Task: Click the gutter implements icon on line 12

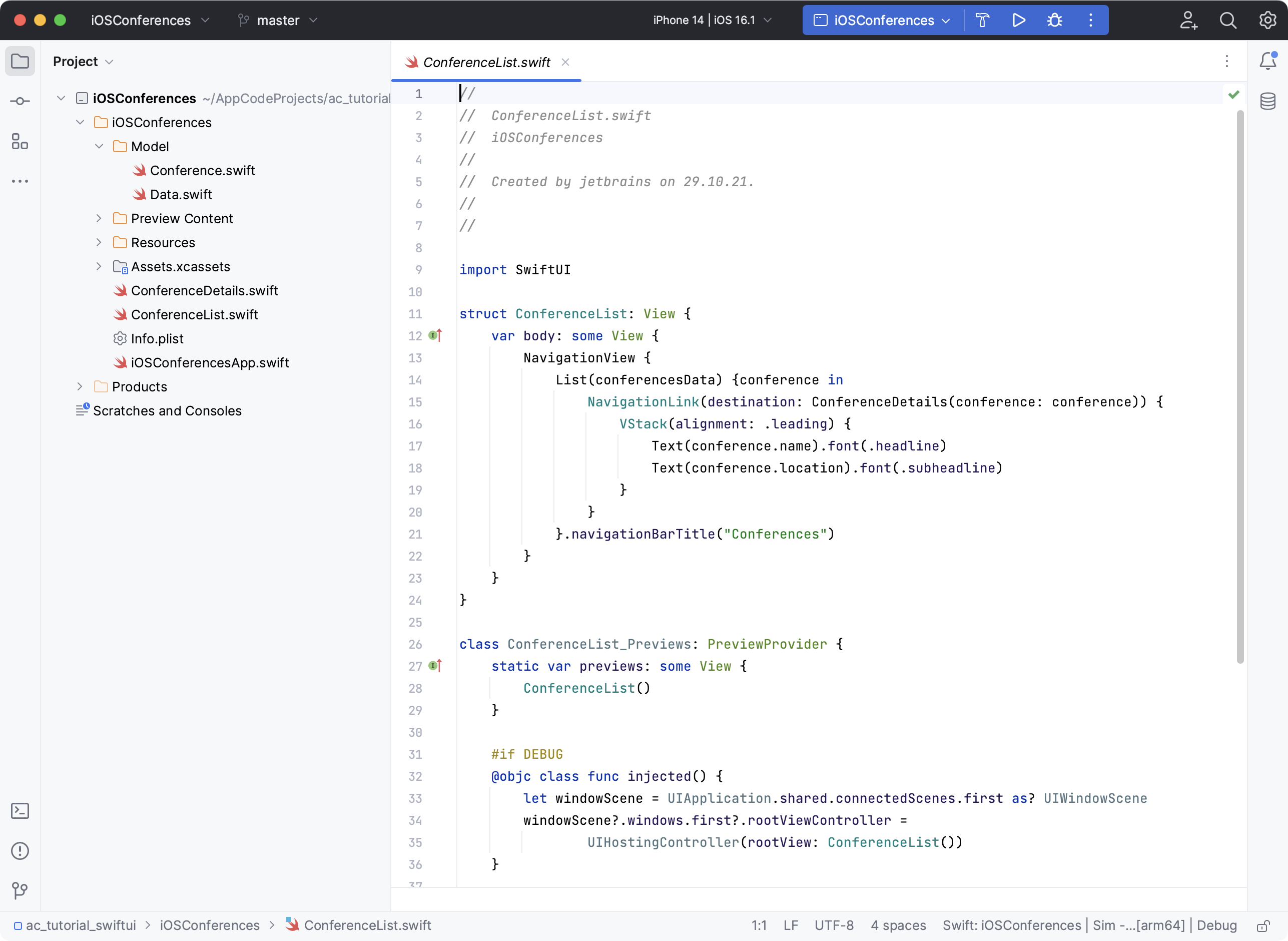Action: 435,335
